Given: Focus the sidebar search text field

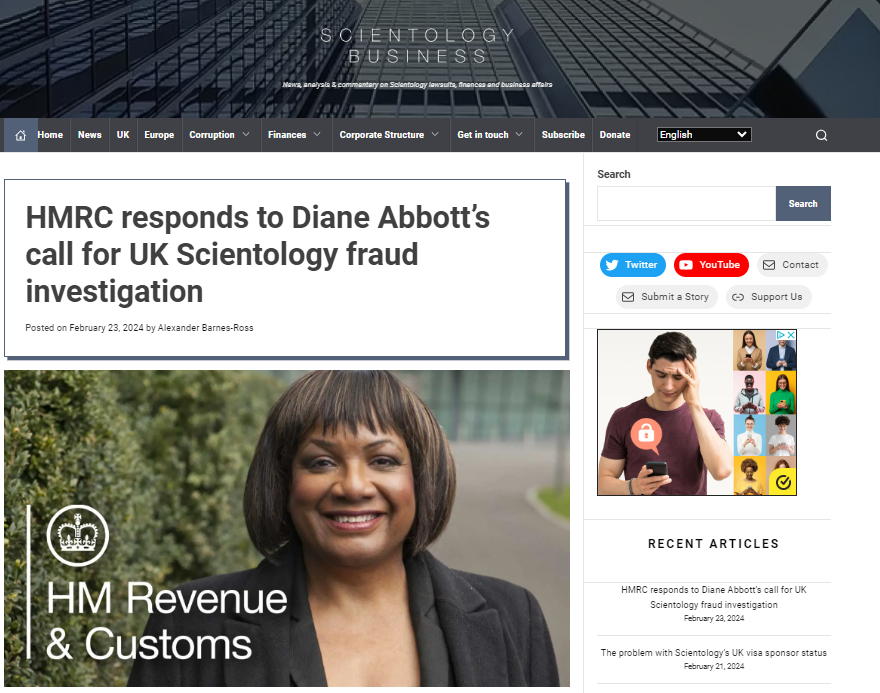Looking at the screenshot, I should coord(686,204).
